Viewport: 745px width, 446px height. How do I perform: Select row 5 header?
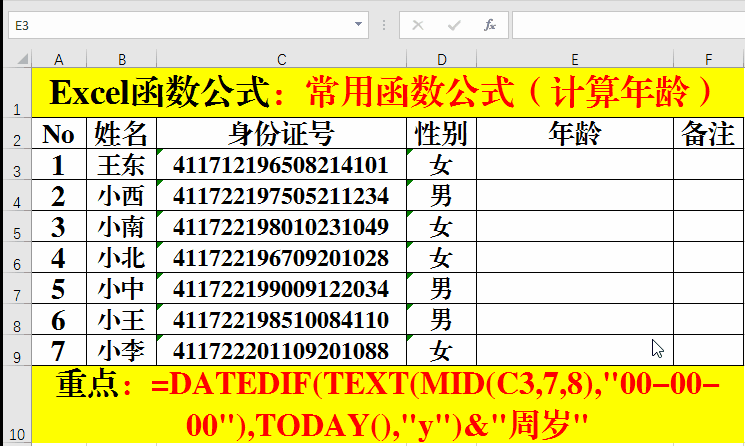coord(18,226)
